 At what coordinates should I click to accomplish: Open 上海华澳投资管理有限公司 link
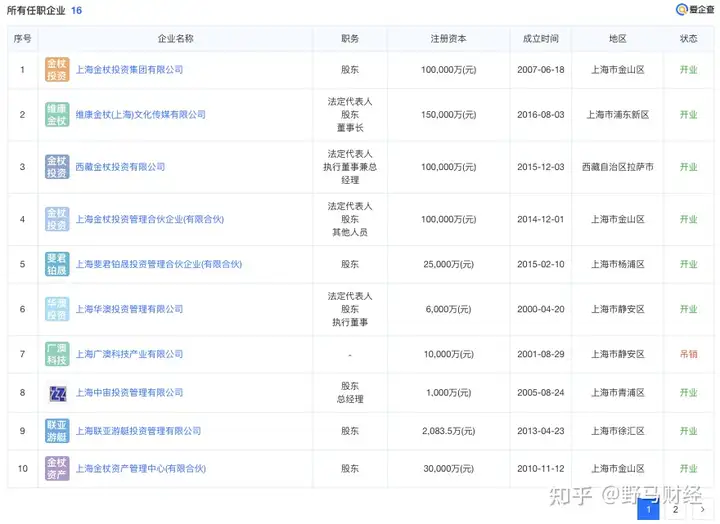[129, 309]
